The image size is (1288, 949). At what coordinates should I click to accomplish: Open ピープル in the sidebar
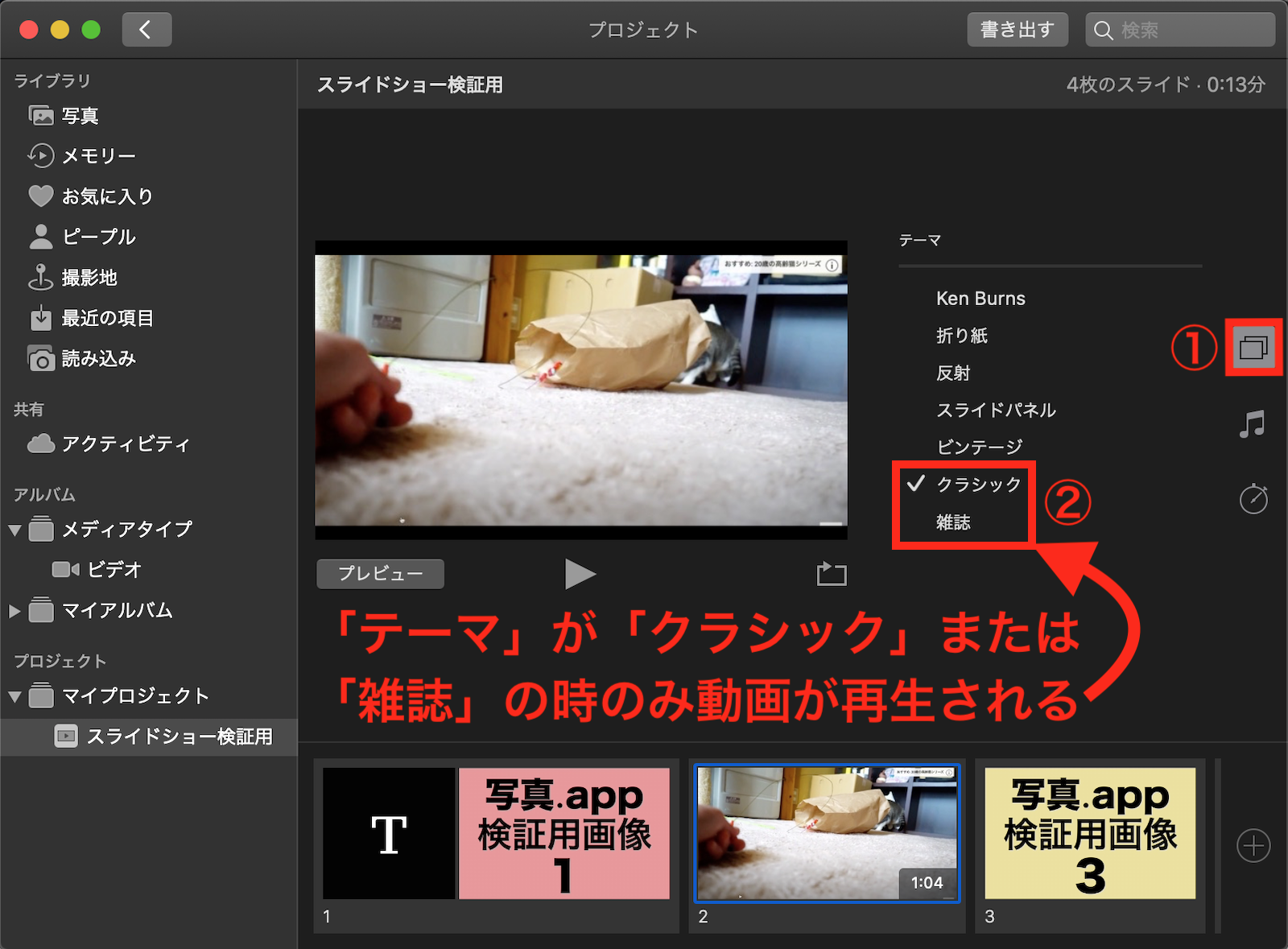coord(81,237)
